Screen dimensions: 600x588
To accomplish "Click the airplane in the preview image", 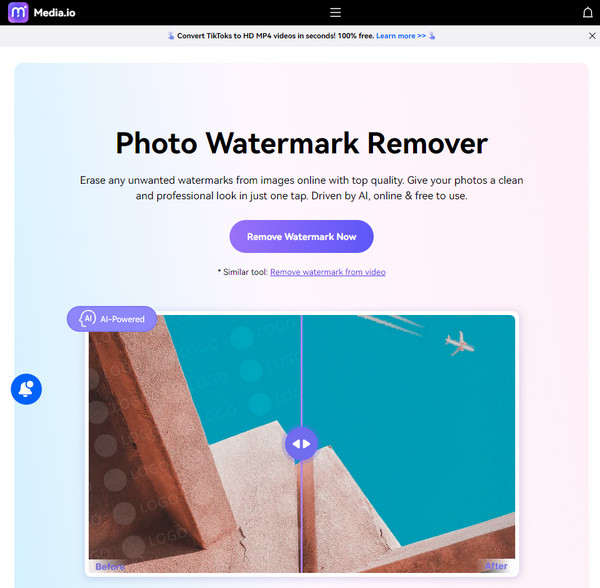I will (x=459, y=343).
